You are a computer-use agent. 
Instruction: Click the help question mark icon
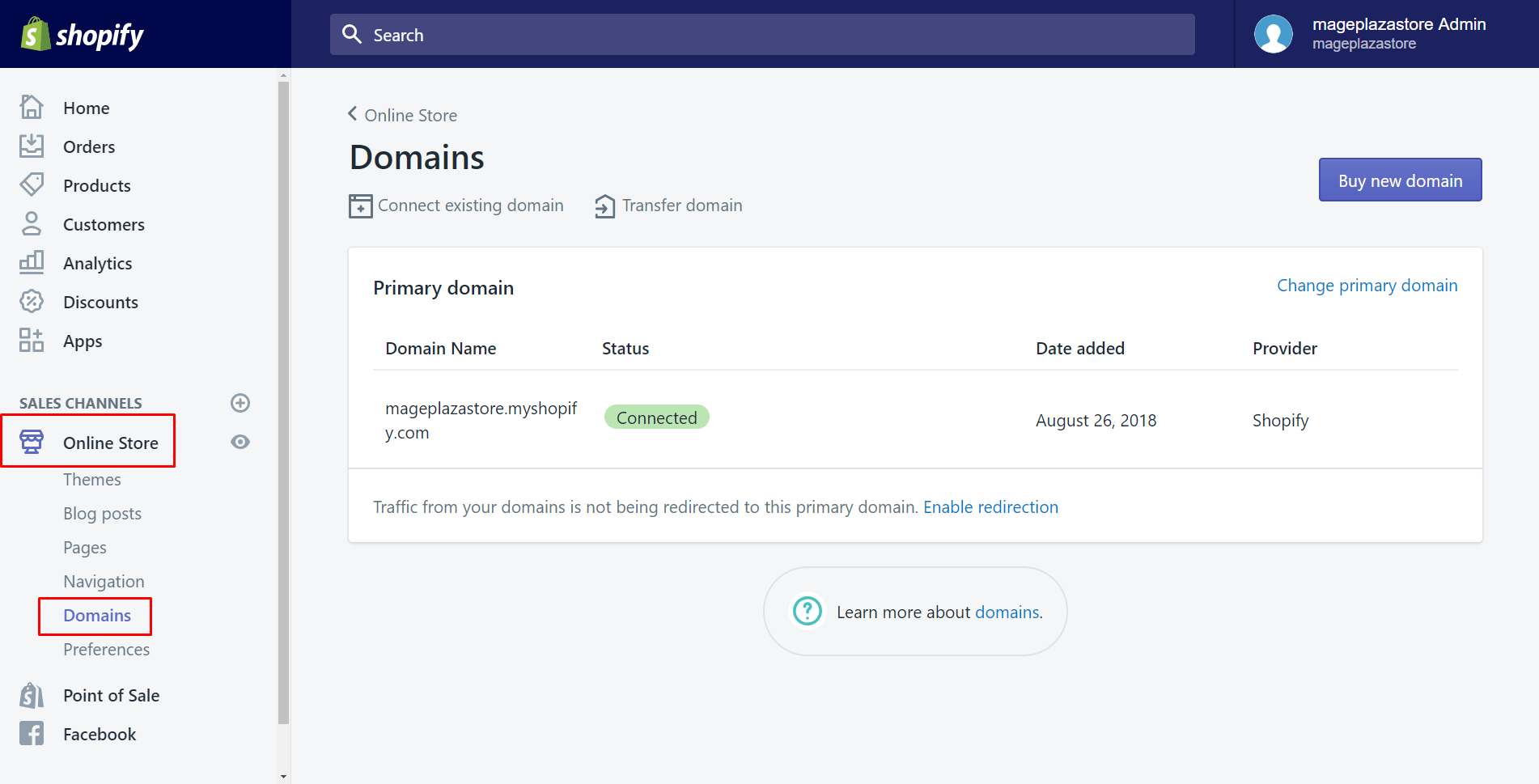point(808,611)
